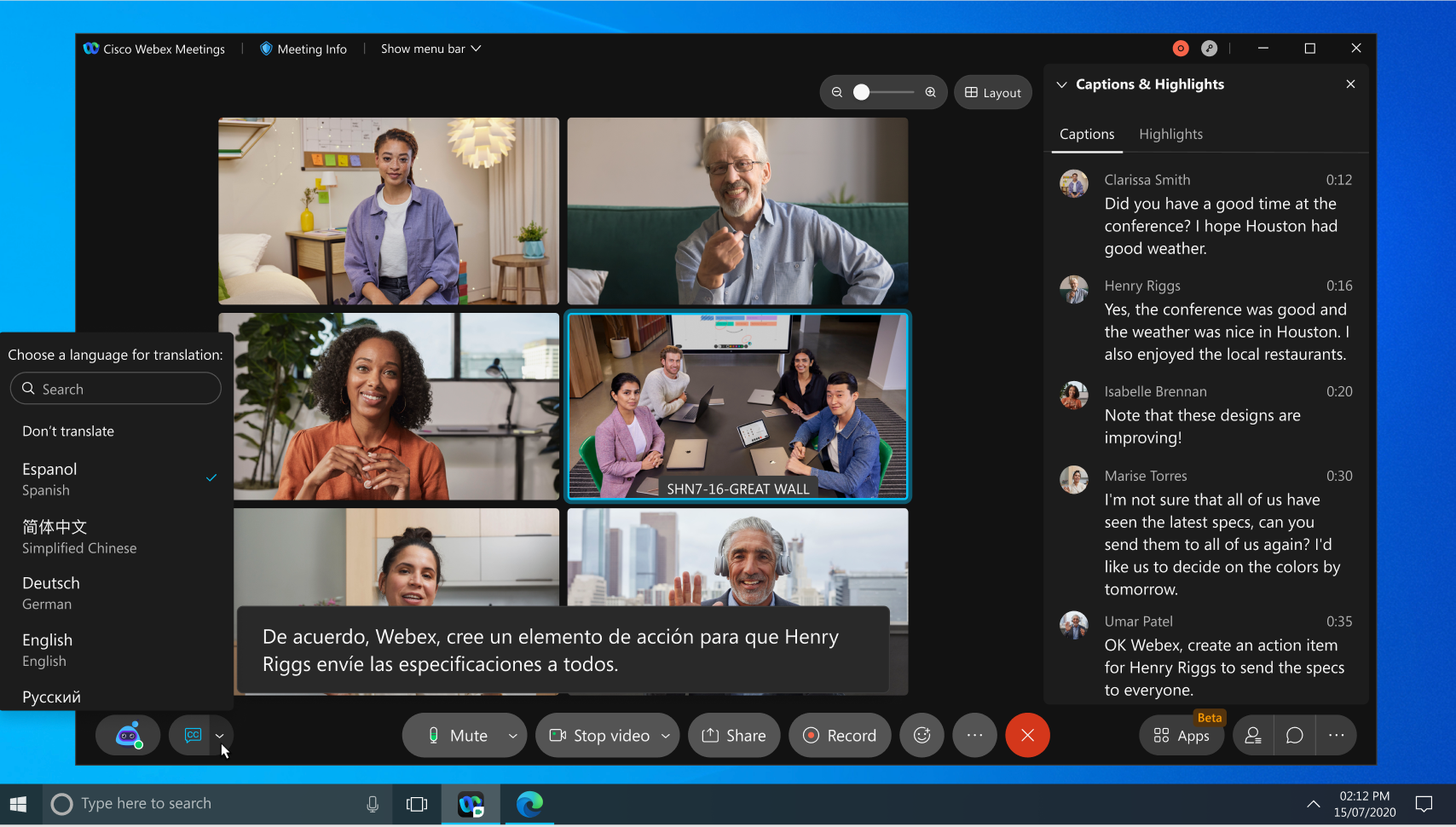1456x827 pixels.
Task: Open the Webex Assistant robot icon
Action: click(128, 735)
